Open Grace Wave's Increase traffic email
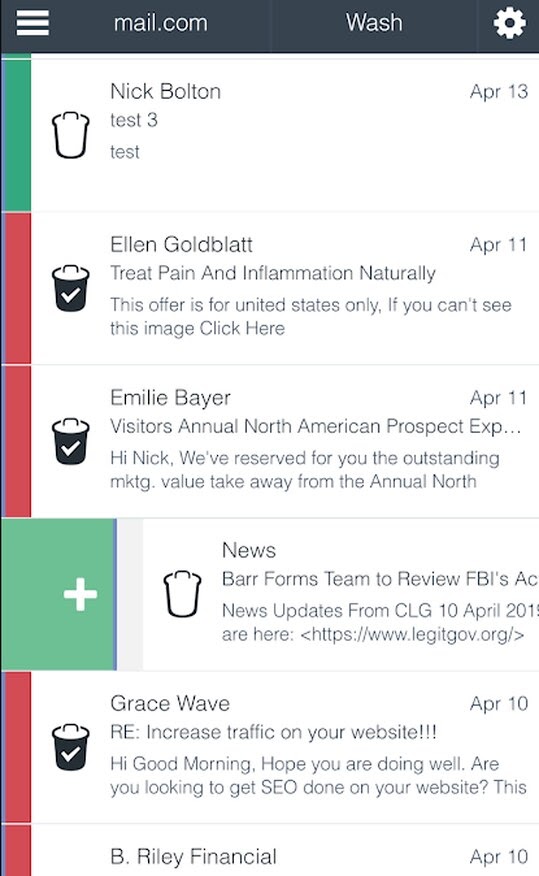The width and height of the screenshot is (539, 876). 285,748
